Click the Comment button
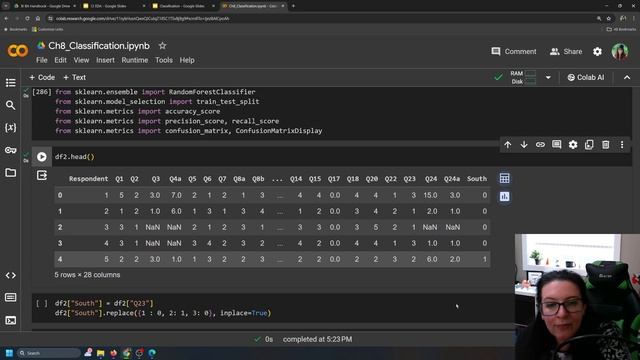This screenshot has width=640, height=360. (x=513, y=51)
